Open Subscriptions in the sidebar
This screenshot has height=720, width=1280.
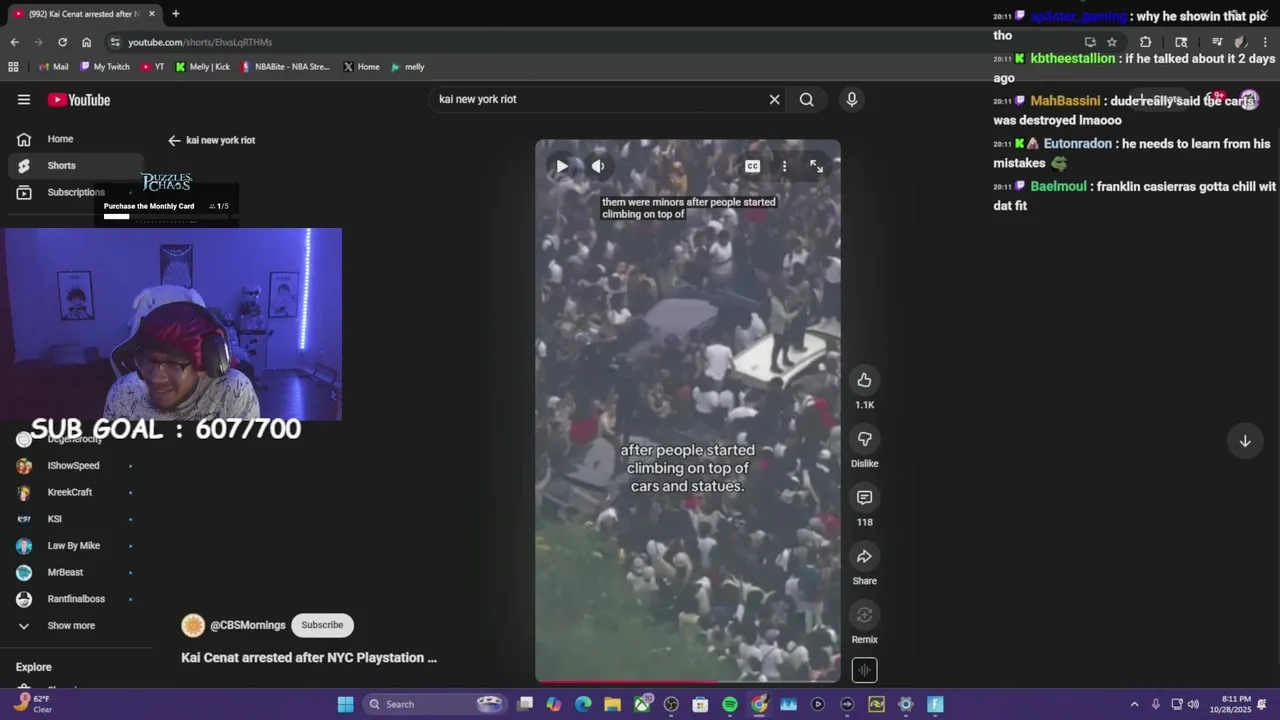[x=75, y=192]
